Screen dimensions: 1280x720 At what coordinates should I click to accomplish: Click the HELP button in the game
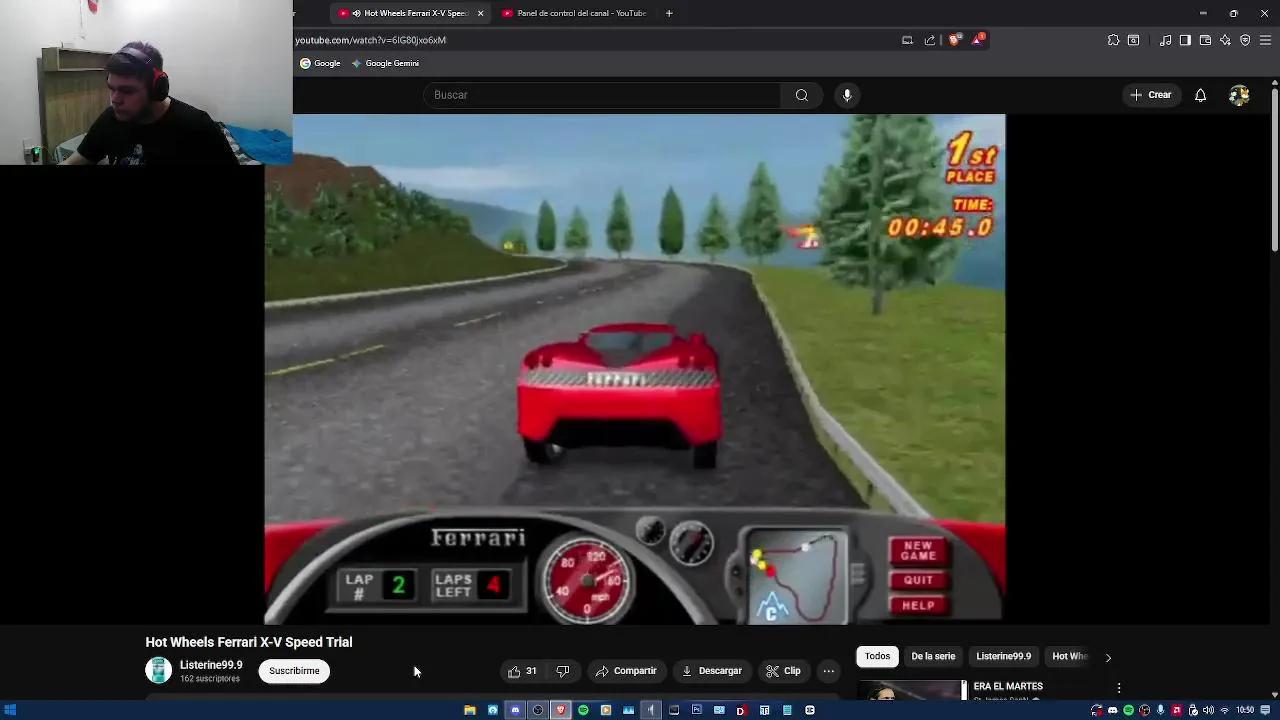pyautogui.click(x=918, y=605)
